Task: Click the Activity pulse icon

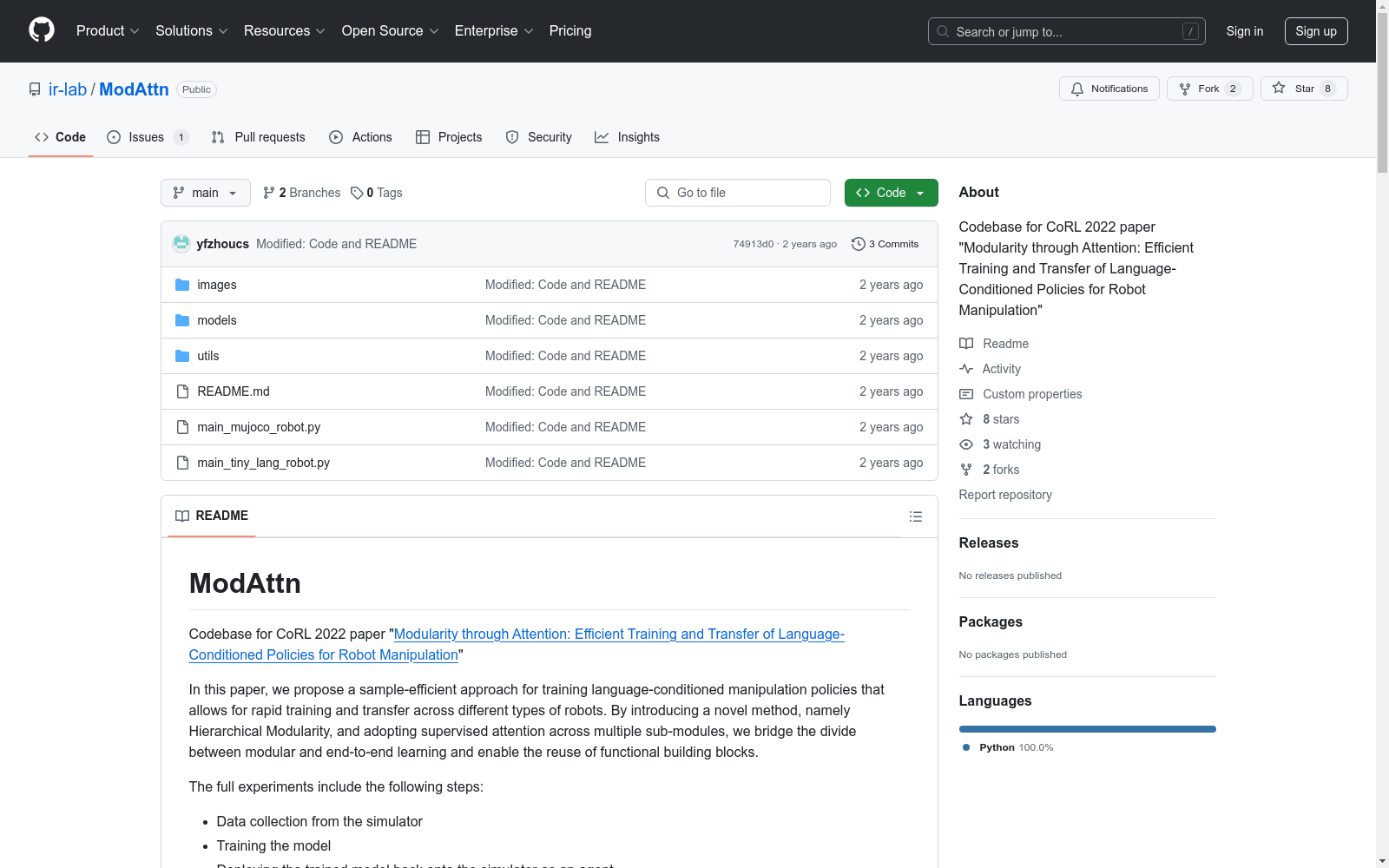Action: coord(966,369)
